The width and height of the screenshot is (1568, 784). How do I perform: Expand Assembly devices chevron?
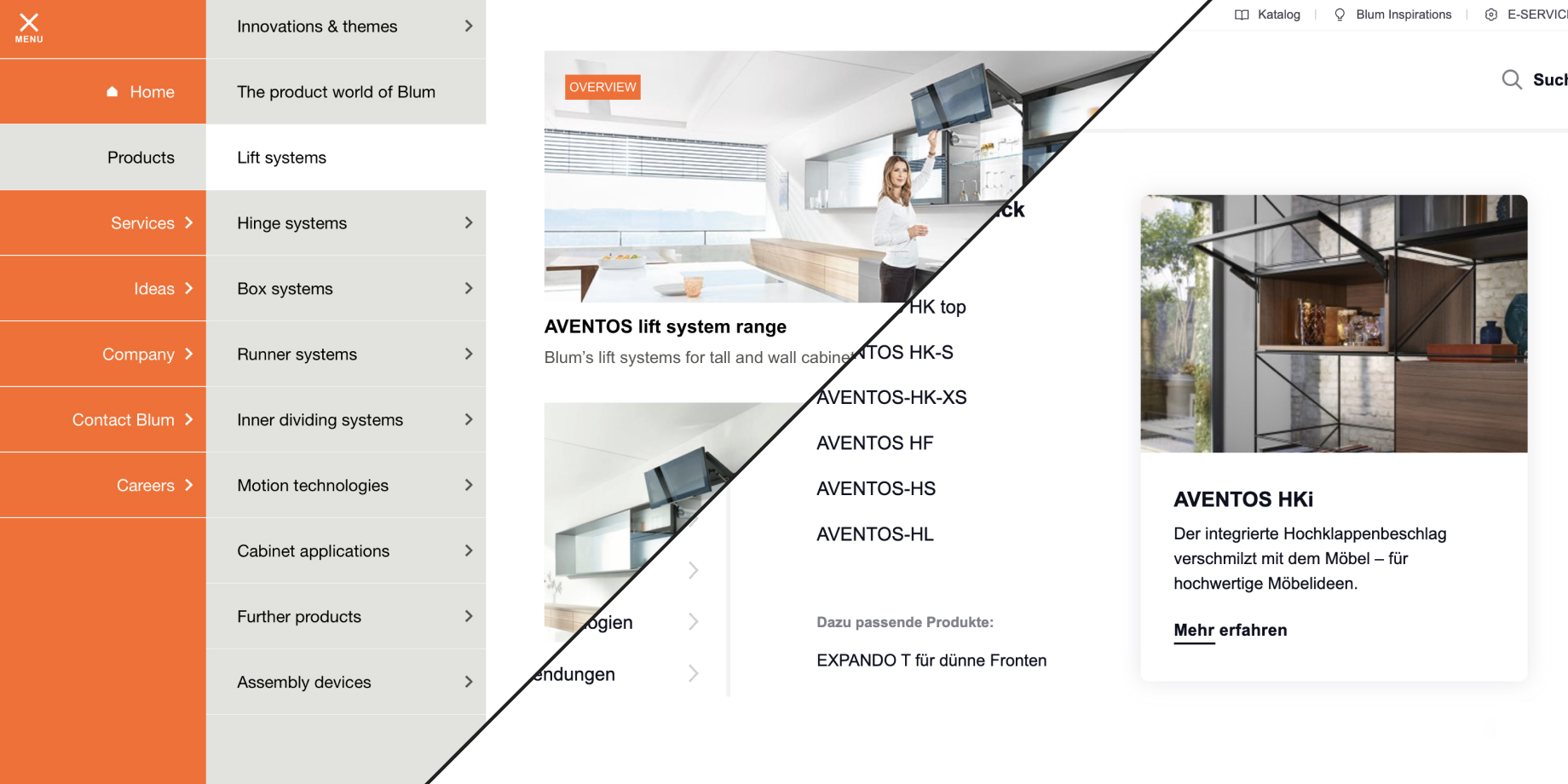tap(469, 682)
